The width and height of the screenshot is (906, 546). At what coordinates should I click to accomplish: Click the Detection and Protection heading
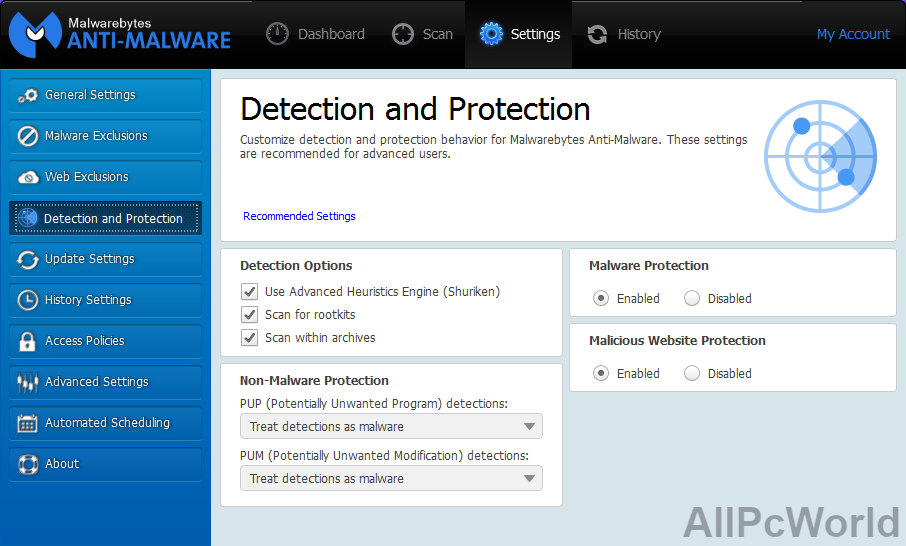pos(415,109)
